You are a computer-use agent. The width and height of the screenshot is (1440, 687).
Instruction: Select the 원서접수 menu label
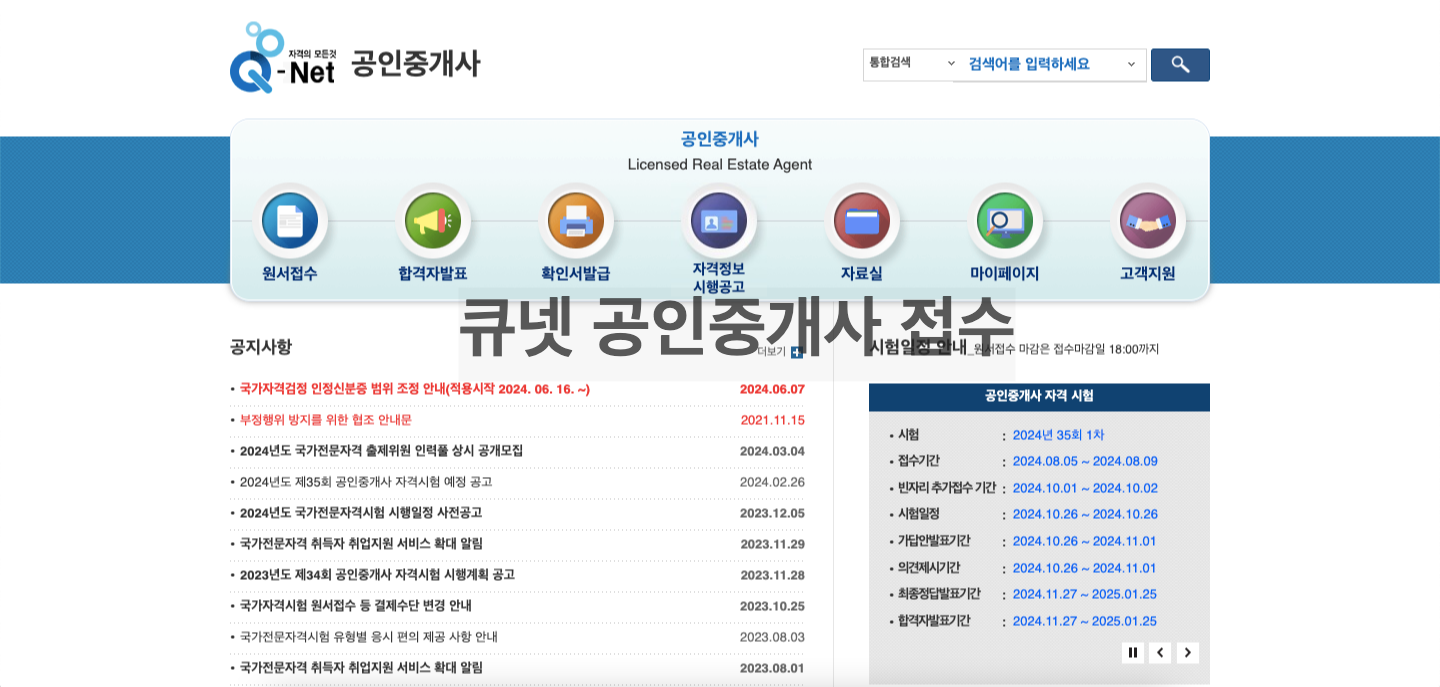pos(290,274)
